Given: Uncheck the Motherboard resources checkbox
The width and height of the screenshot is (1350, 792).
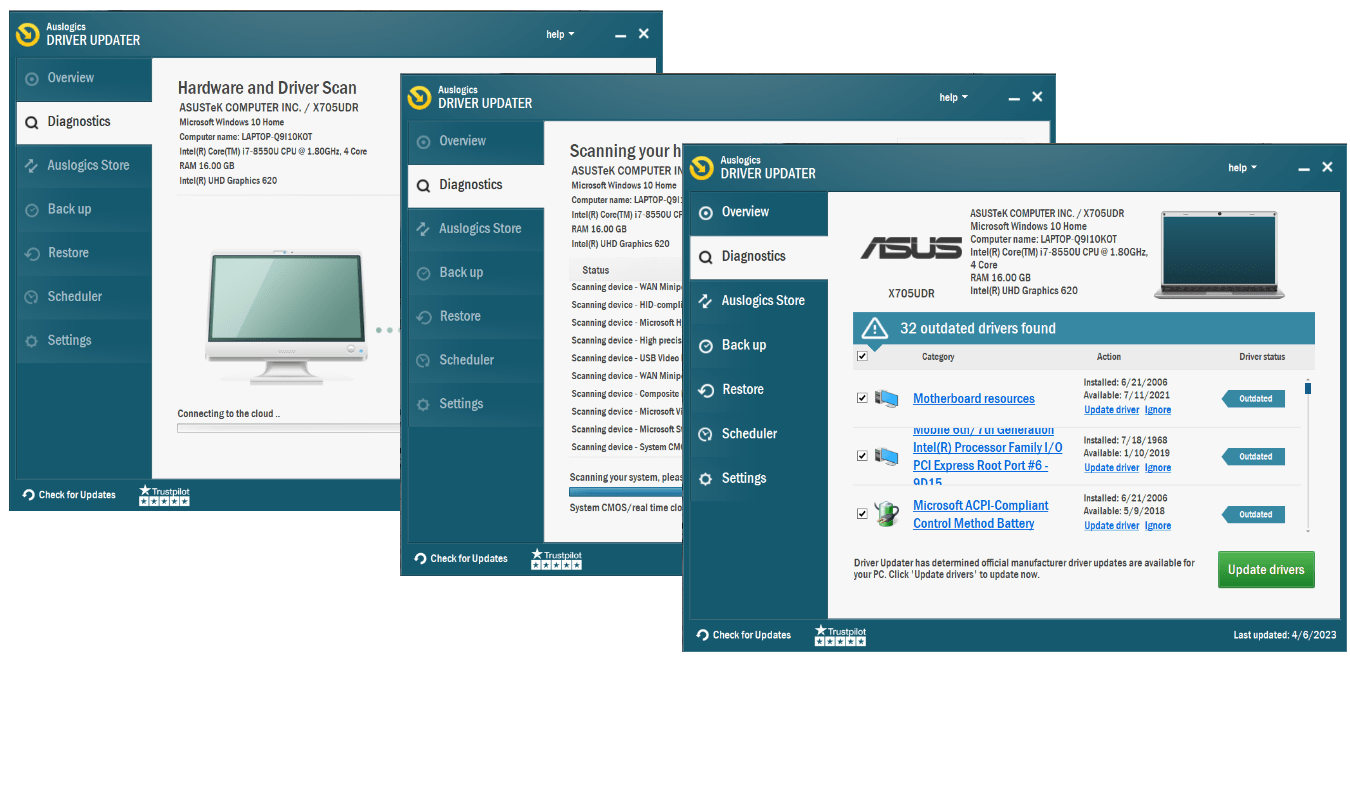Looking at the screenshot, I should click(862, 398).
